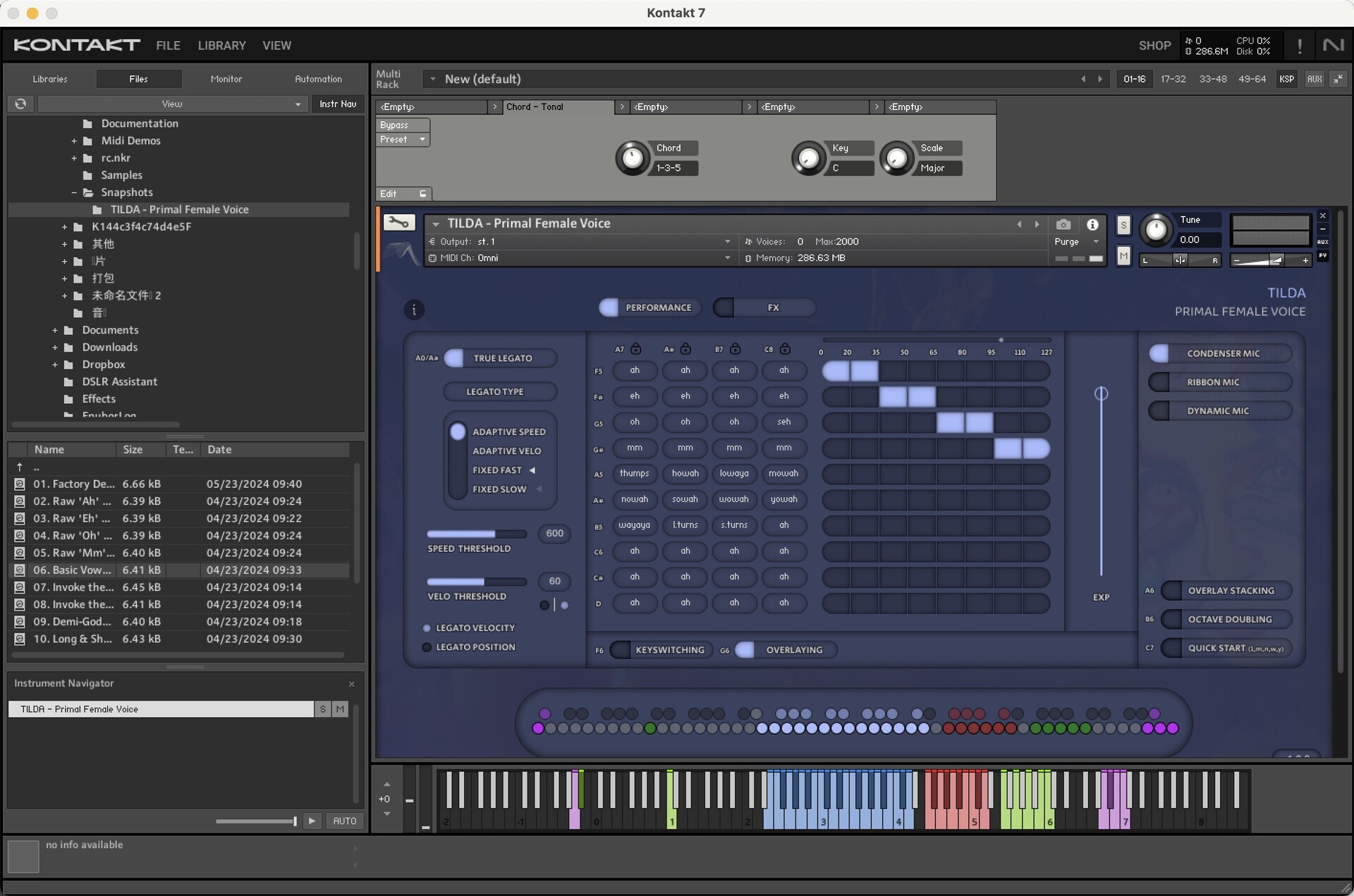Toggle the AUX sends button

1314,79
